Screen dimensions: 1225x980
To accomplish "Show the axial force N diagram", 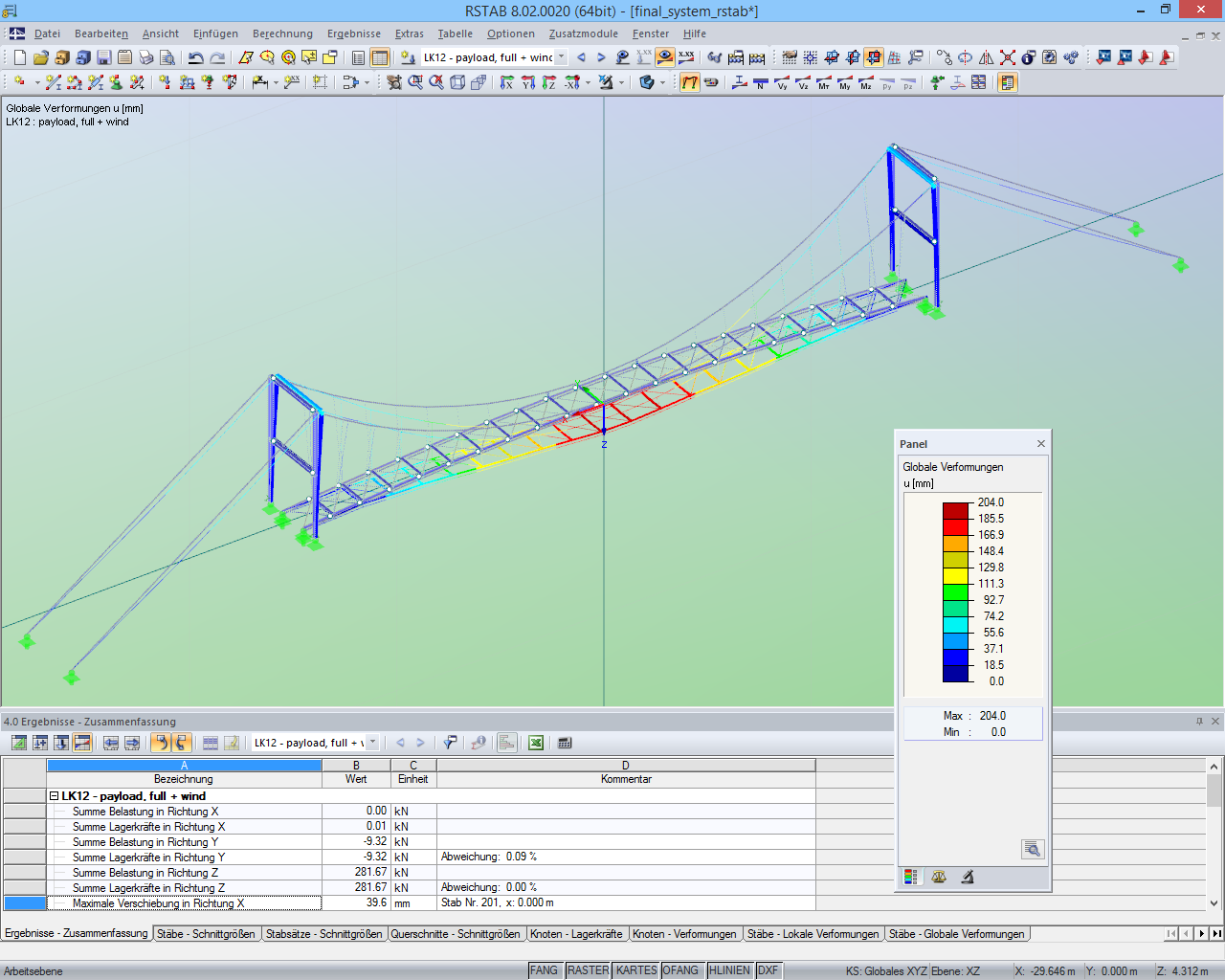I will (761, 82).
